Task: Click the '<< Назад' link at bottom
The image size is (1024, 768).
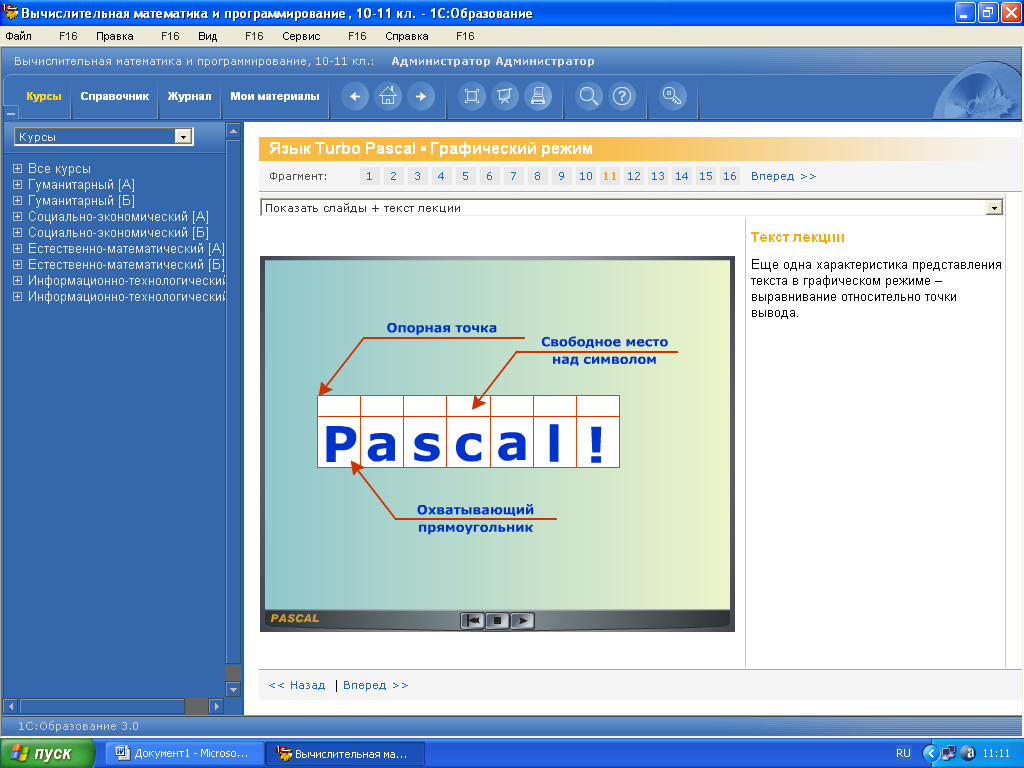Action: [296, 685]
